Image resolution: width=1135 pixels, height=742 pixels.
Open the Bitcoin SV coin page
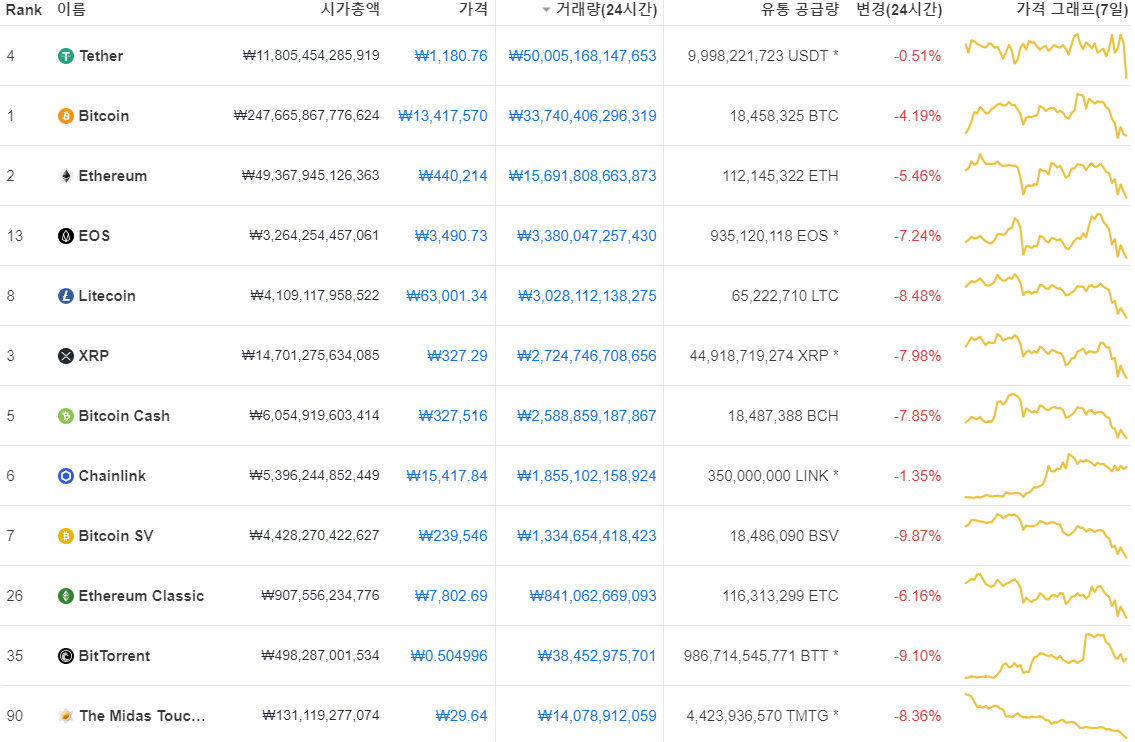(116, 536)
